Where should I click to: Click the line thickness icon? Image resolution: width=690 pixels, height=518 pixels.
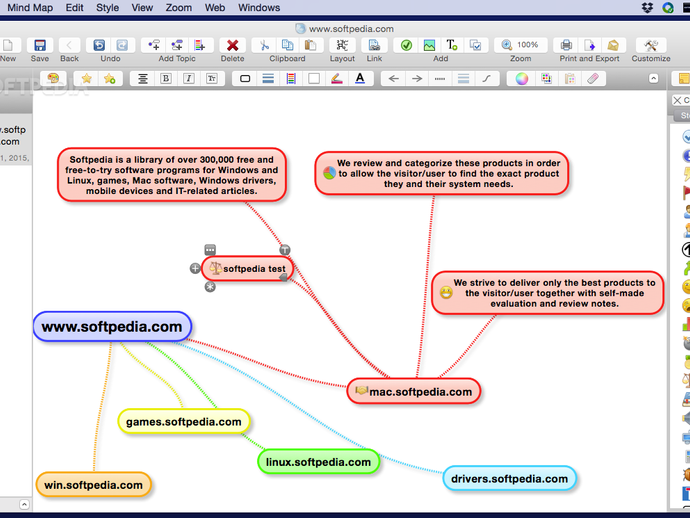463,78
